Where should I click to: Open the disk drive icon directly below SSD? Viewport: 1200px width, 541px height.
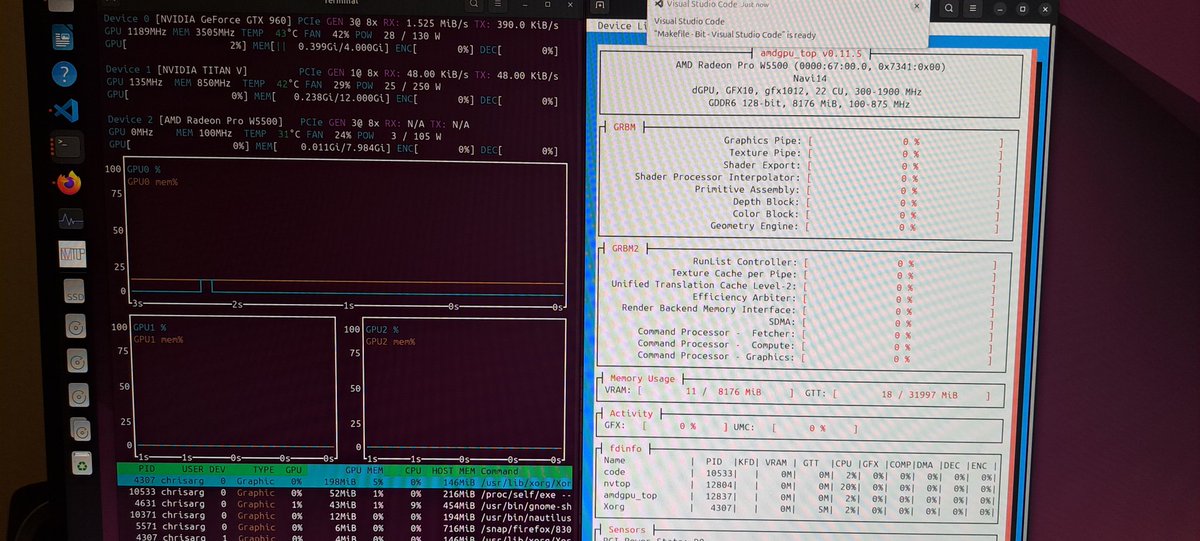coord(78,326)
